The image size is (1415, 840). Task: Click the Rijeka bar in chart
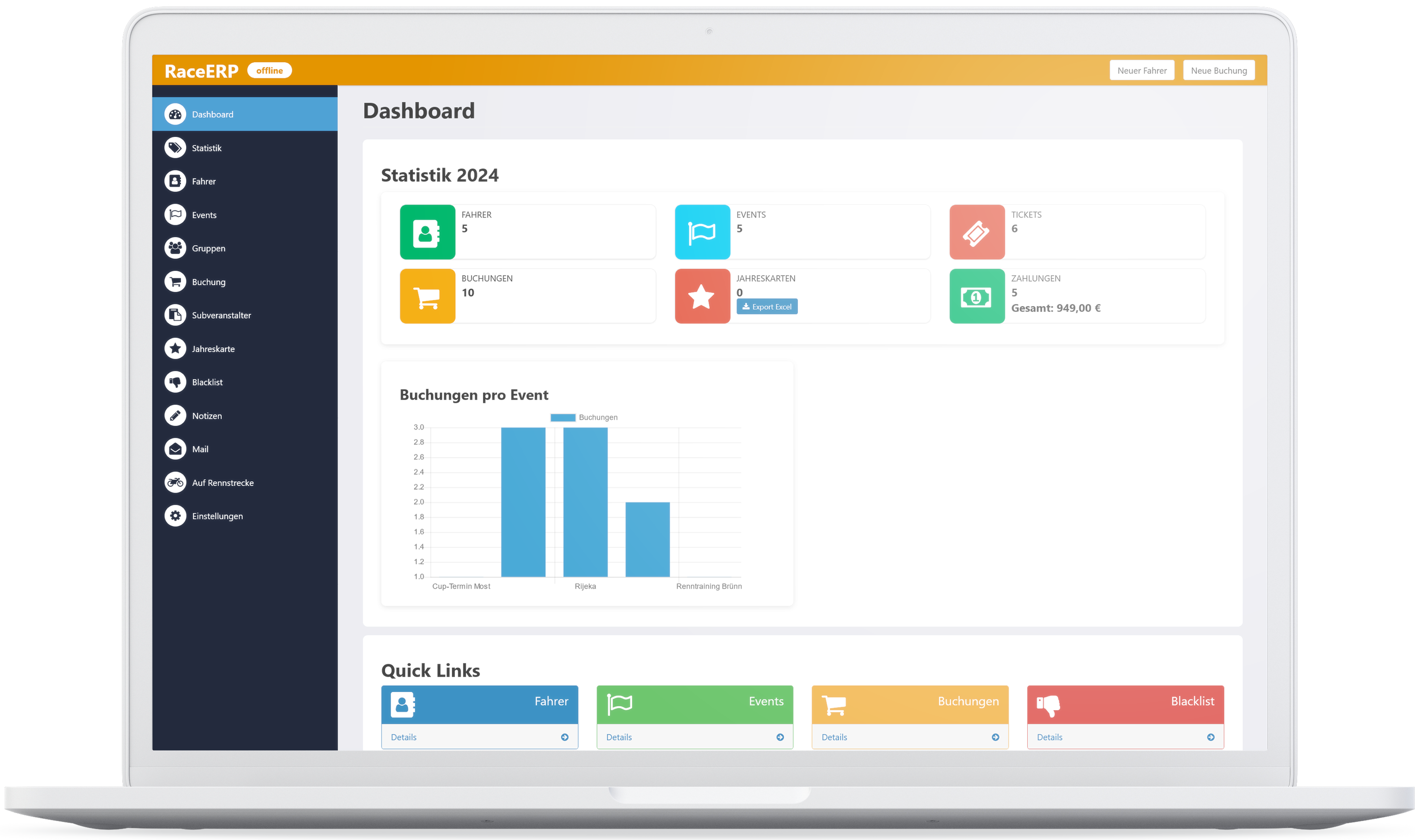point(585,502)
